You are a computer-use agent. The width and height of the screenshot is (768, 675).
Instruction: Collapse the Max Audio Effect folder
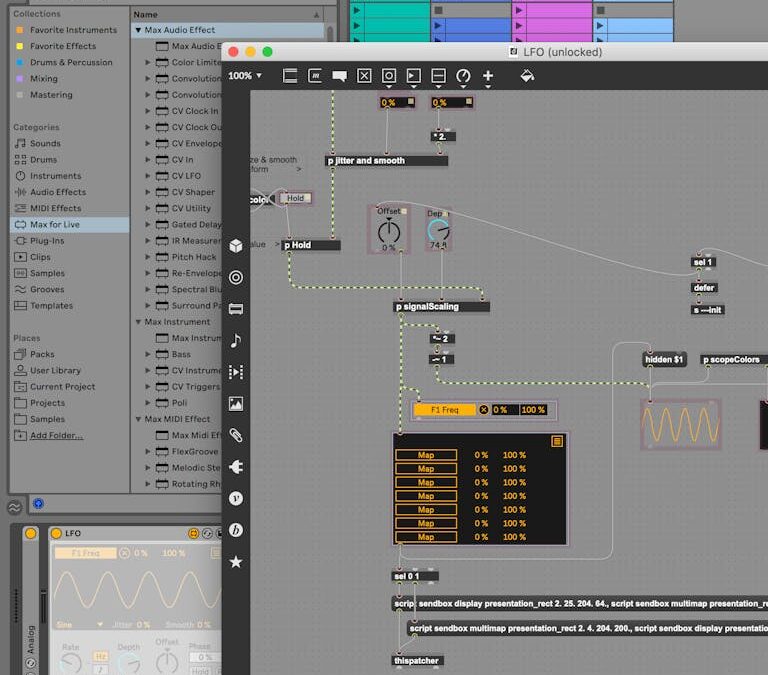(139, 30)
